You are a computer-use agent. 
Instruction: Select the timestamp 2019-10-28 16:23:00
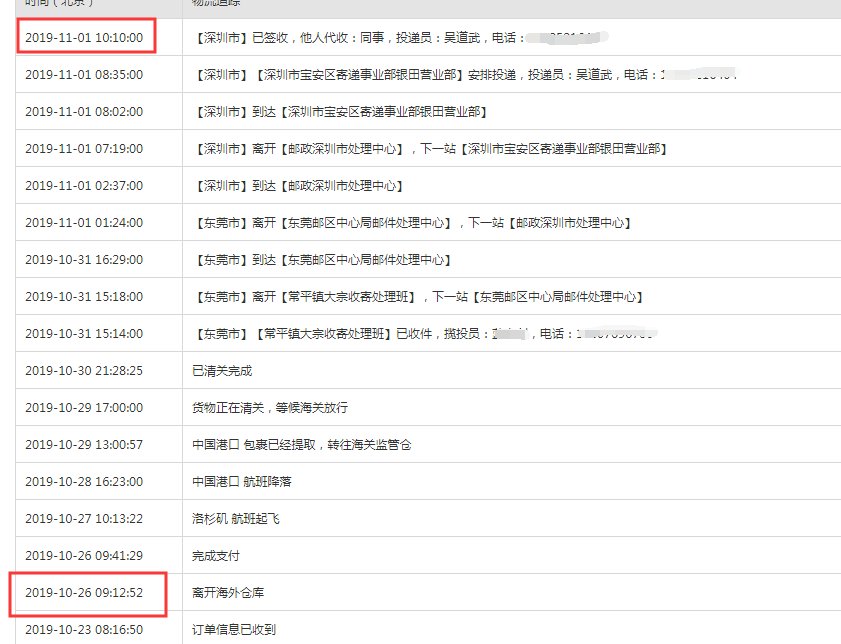click(x=84, y=482)
